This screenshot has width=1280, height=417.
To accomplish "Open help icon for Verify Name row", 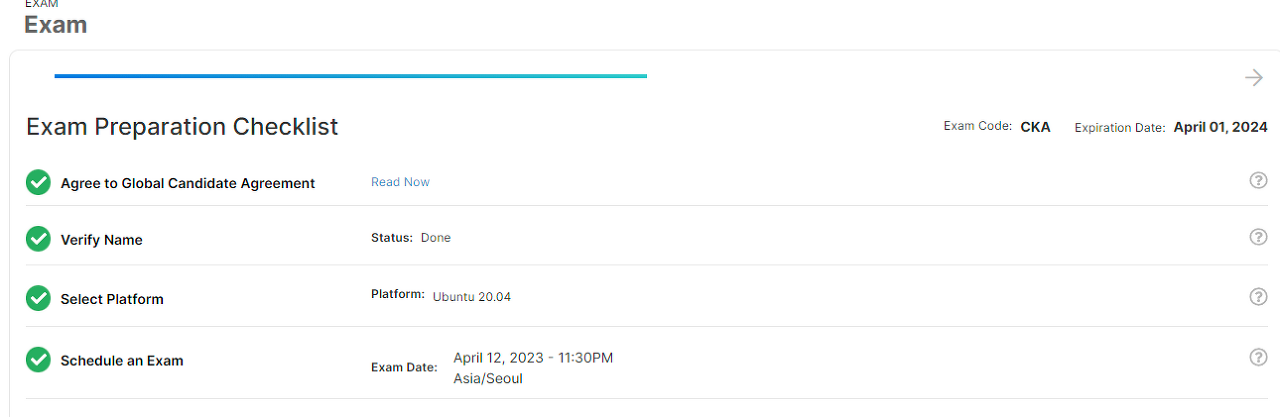I will click(x=1259, y=237).
